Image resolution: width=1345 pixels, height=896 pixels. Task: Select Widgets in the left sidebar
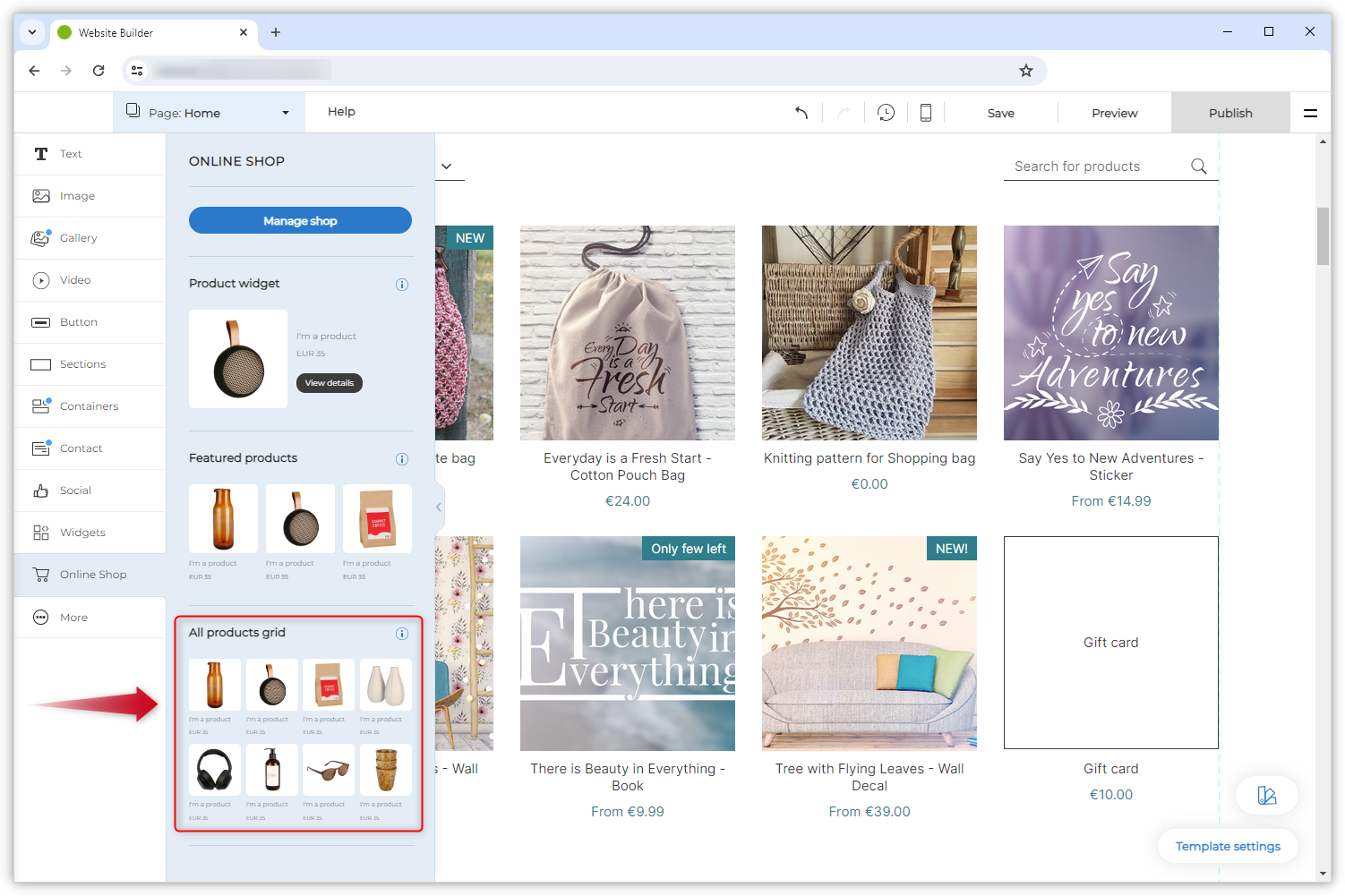(x=82, y=533)
